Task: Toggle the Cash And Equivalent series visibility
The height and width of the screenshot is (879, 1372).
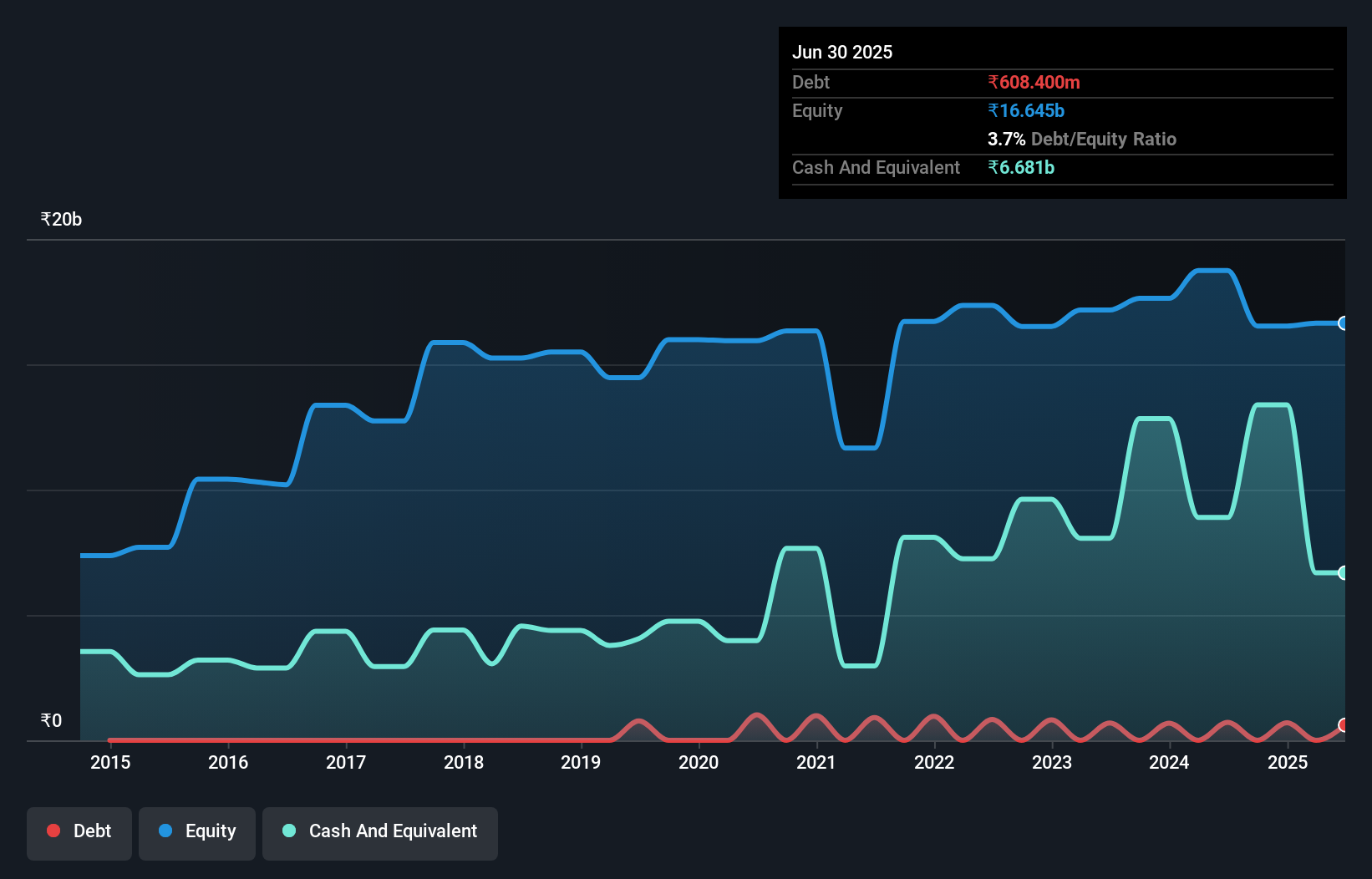Action: point(380,831)
